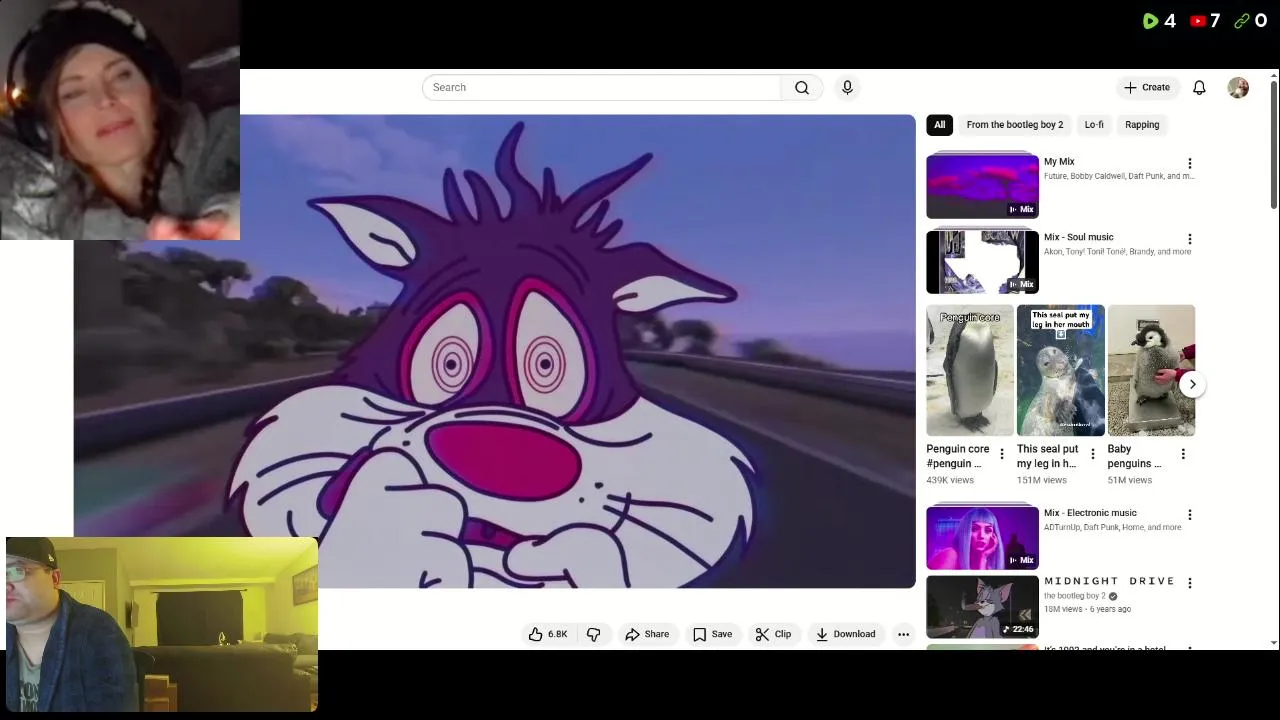The image size is (1280, 720).
Task: Open options for Baby penguins short
Action: (x=1183, y=454)
